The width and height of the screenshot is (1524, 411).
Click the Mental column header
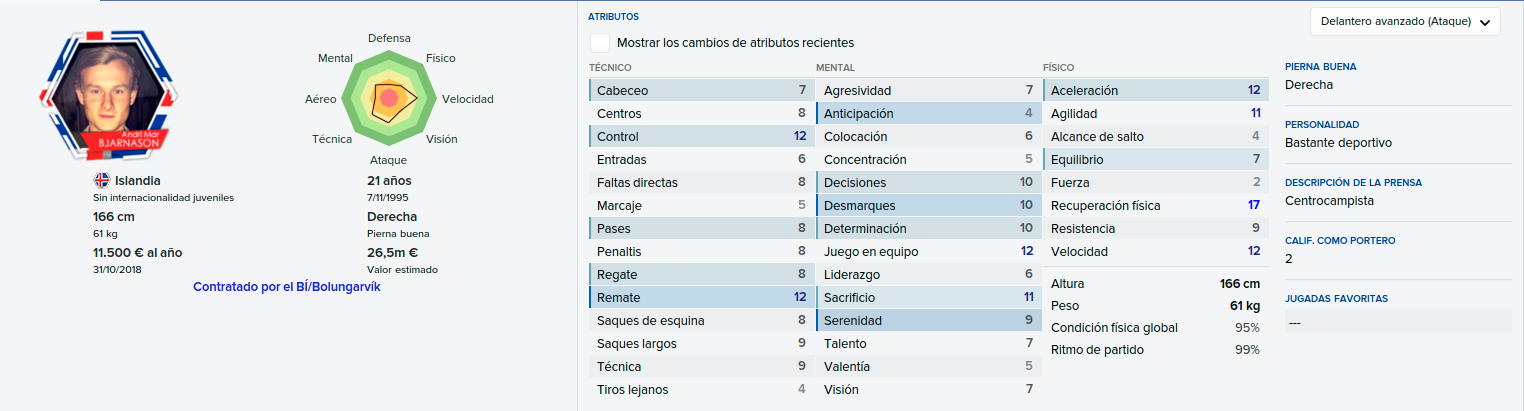point(834,67)
